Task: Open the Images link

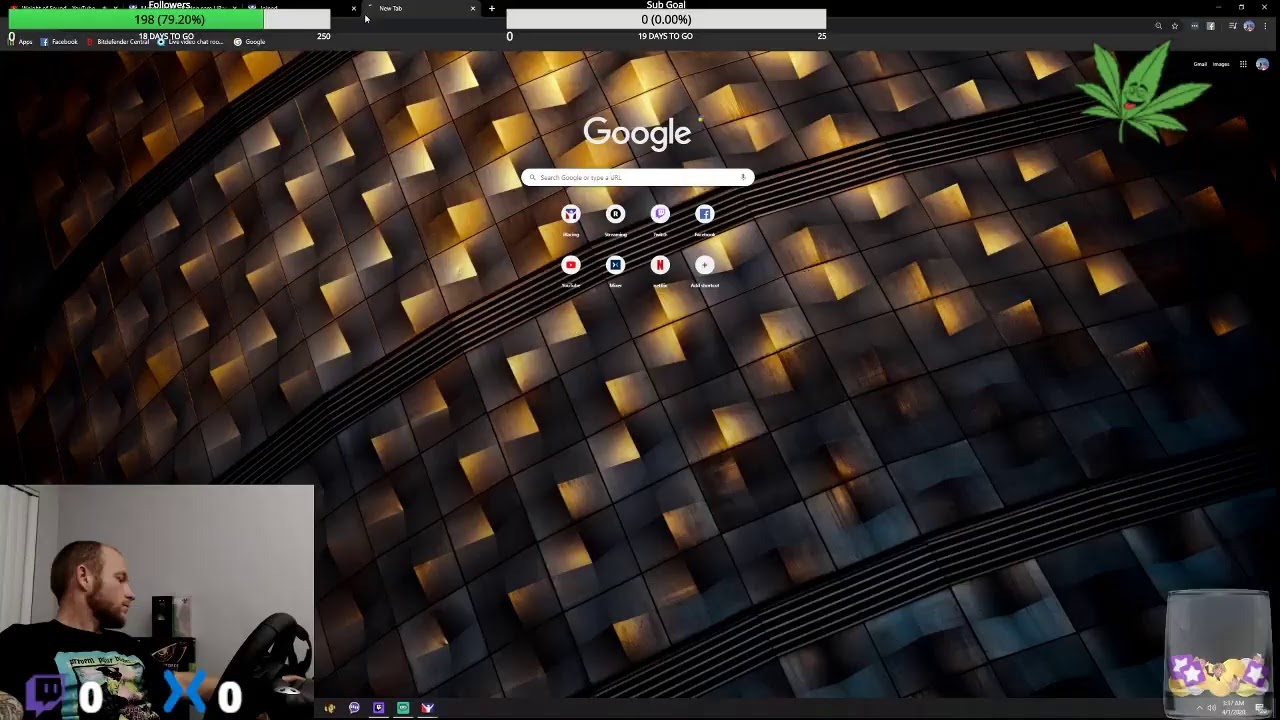Action: pyautogui.click(x=1221, y=64)
